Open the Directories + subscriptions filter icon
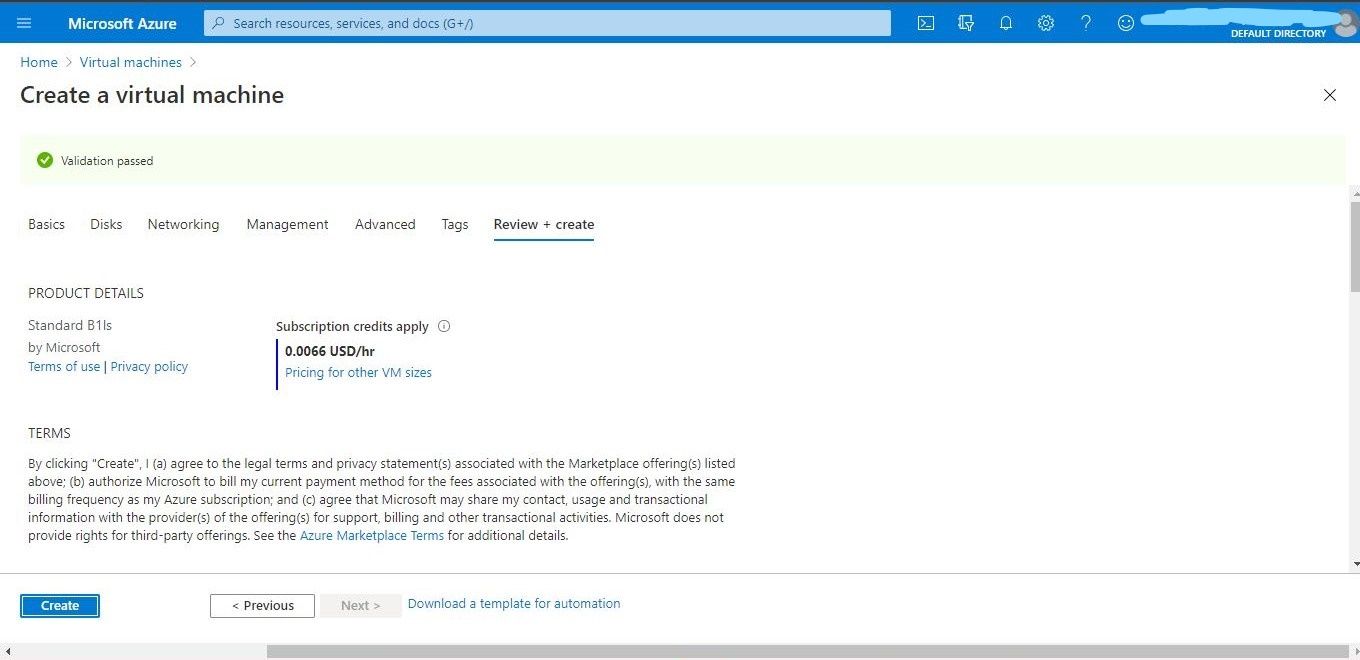The width and height of the screenshot is (1360, 660). pyautogui.click(x=965, y=22)
